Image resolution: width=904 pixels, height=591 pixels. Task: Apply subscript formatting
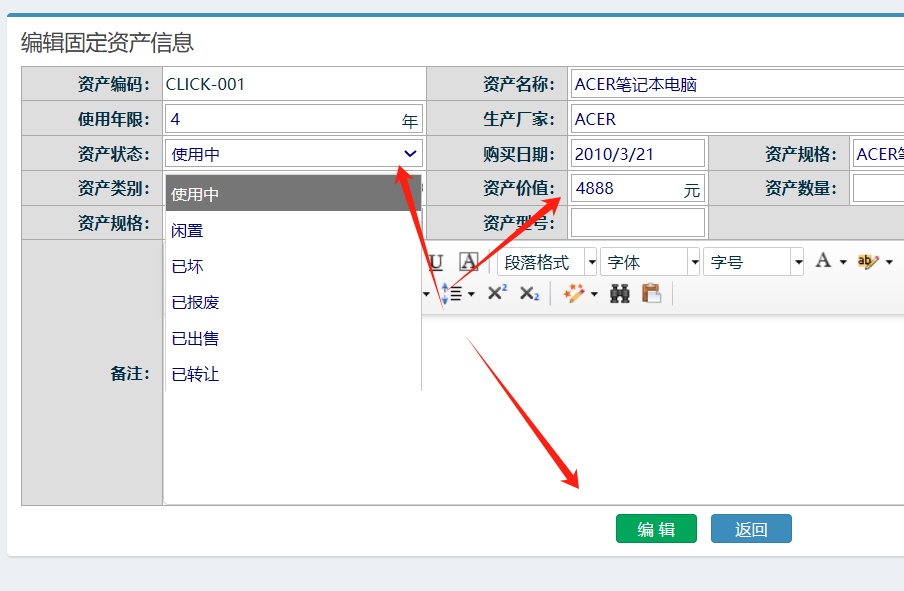pos(529,293)
